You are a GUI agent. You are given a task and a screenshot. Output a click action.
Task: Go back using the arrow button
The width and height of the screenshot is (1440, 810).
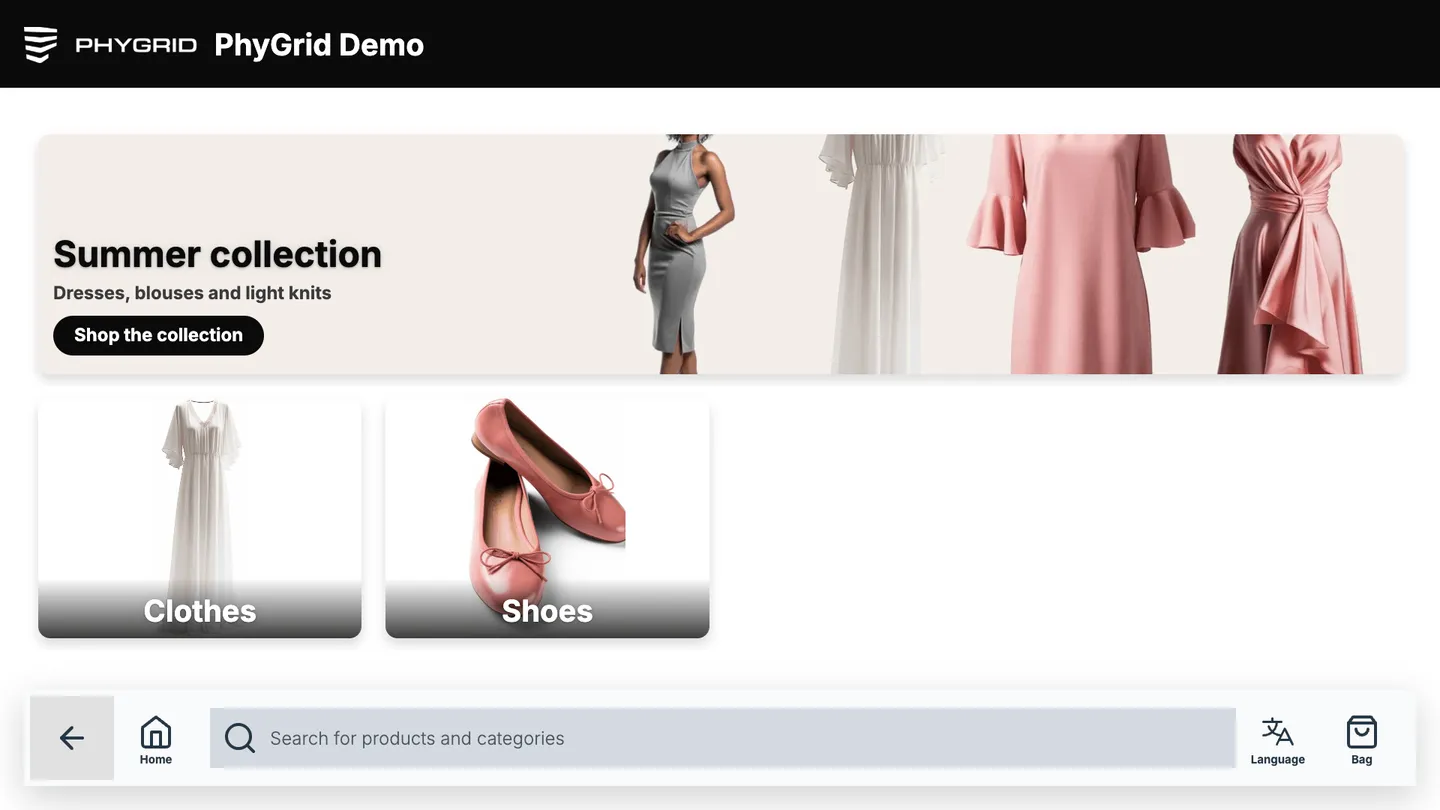tap(72, 738)
